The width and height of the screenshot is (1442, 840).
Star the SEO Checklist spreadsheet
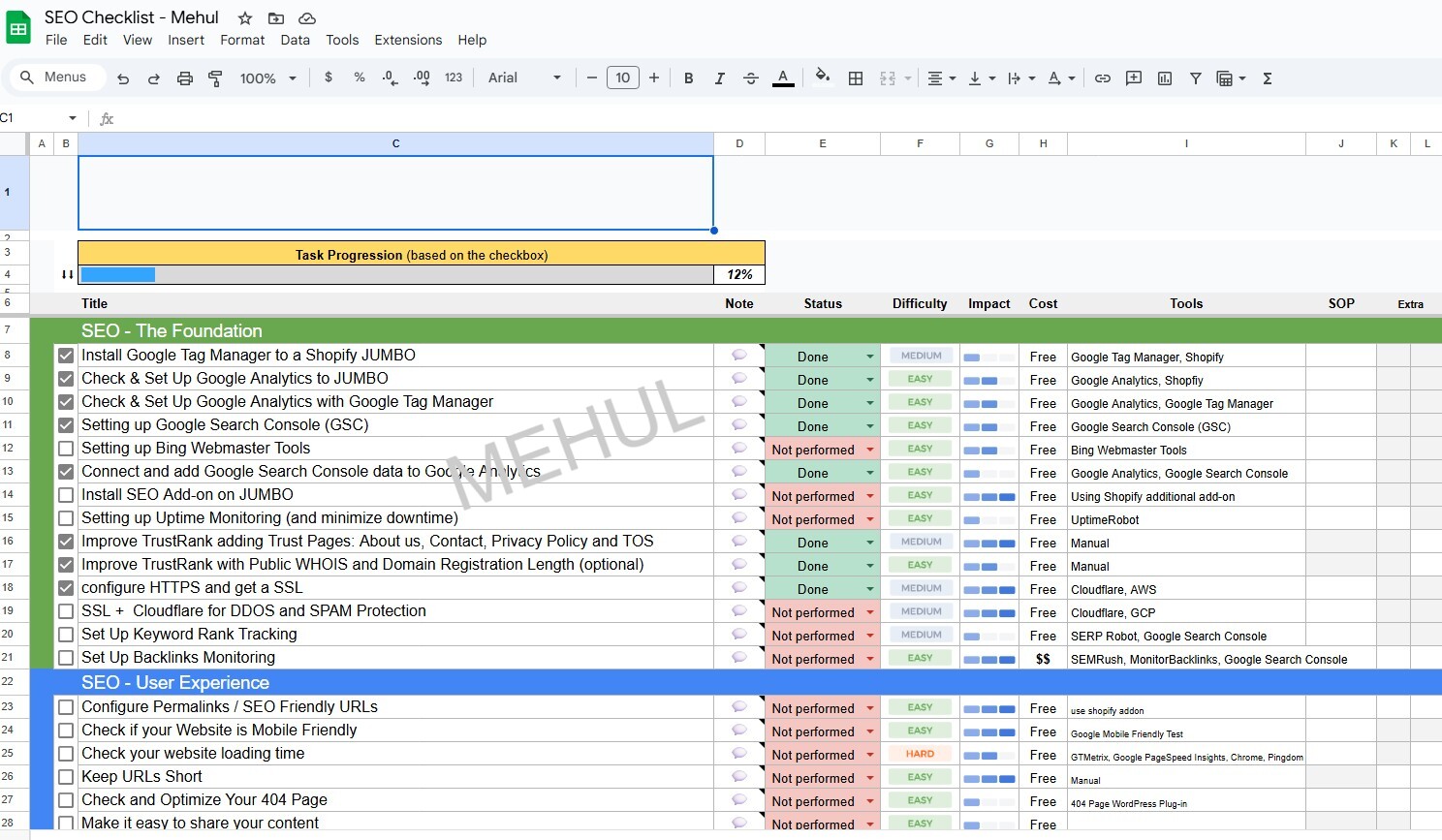tap(244, 17)
